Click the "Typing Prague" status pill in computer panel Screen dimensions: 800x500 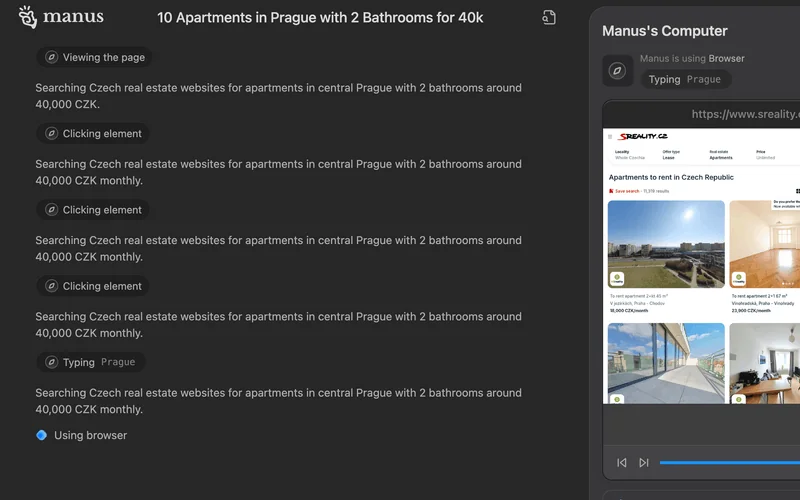tap(685, 80)
